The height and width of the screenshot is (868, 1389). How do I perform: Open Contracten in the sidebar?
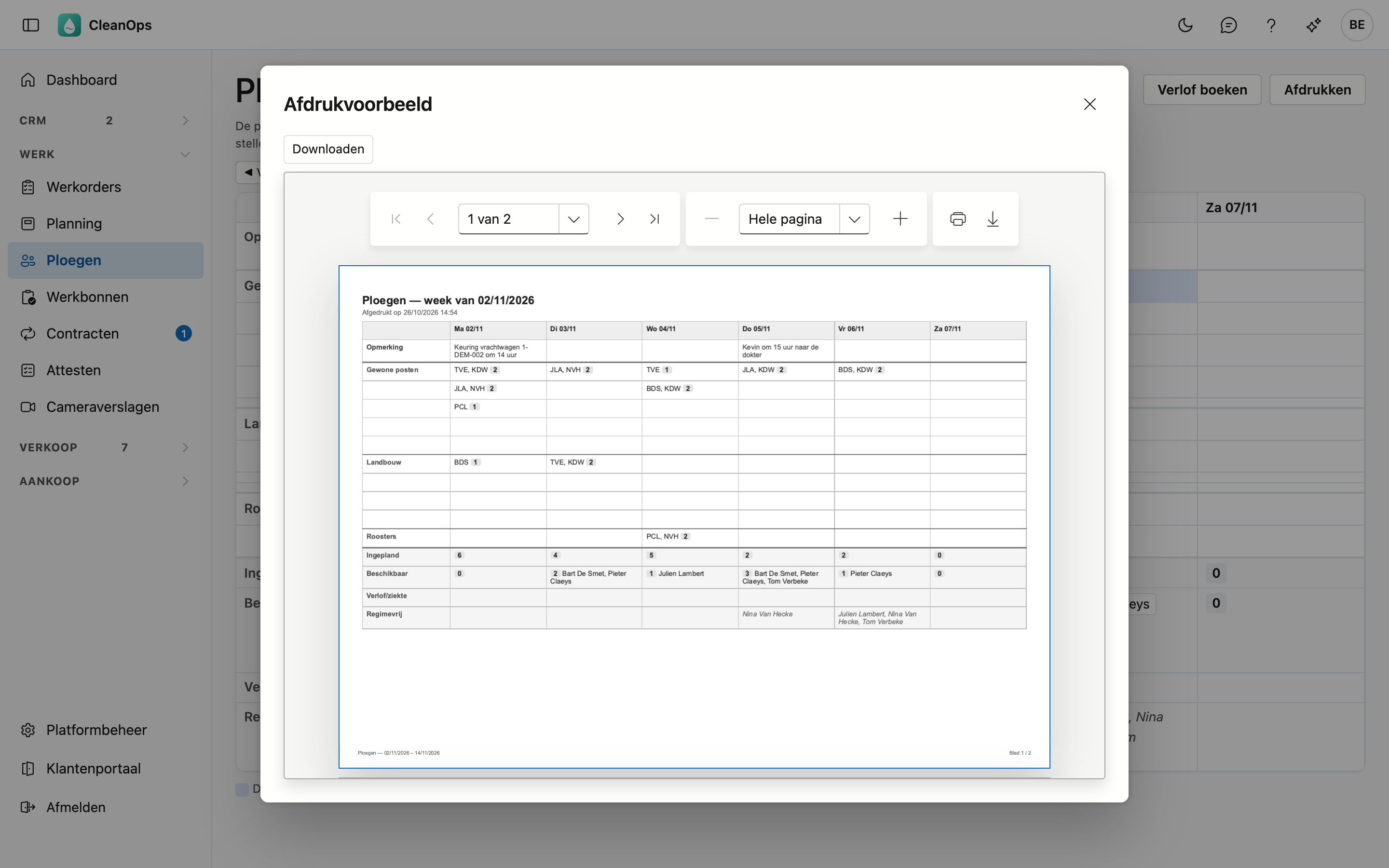(x=106, y=334)
